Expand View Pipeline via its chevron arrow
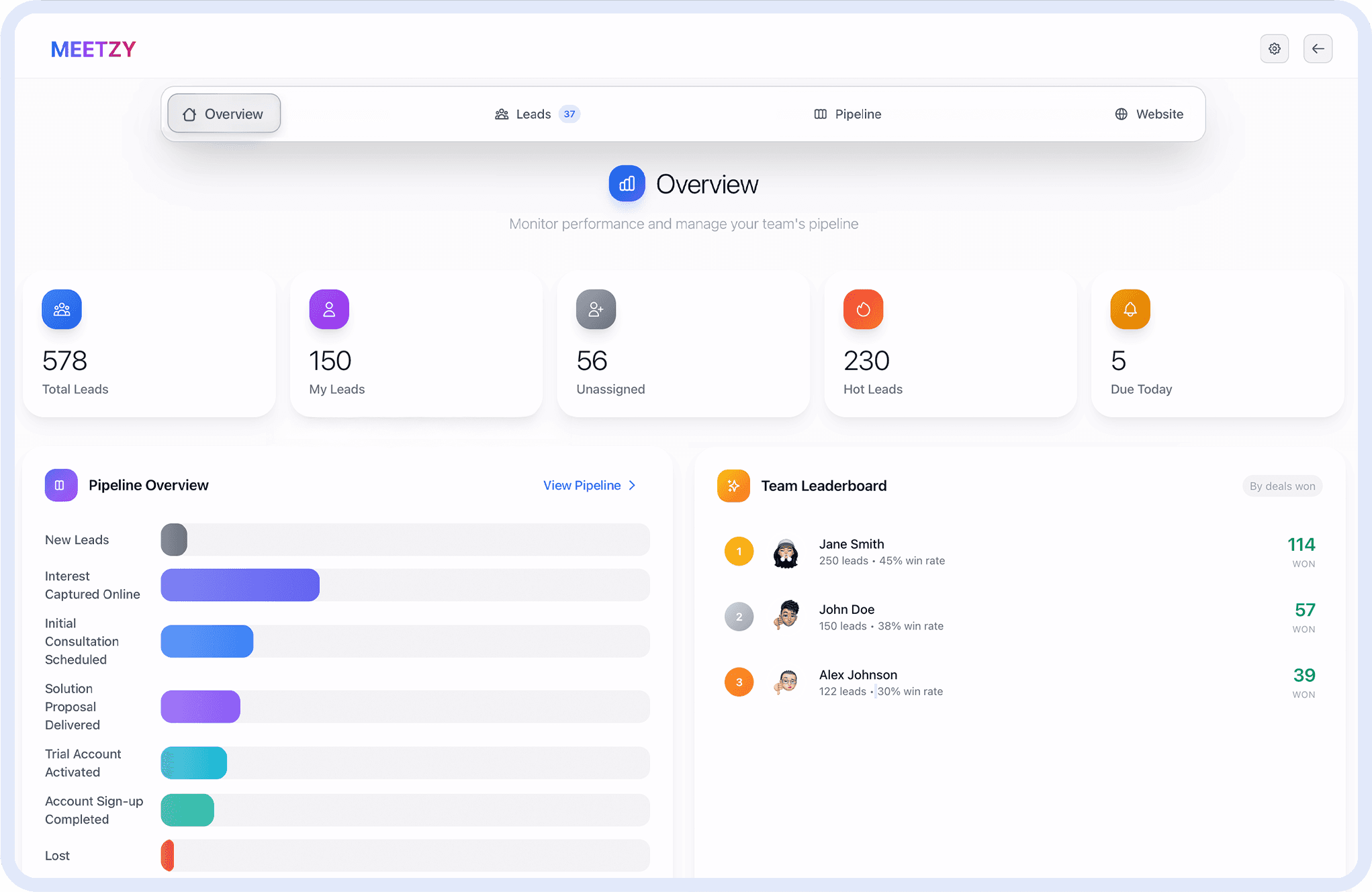Viewport: 1372px width, 892px height. coord(631,485)
